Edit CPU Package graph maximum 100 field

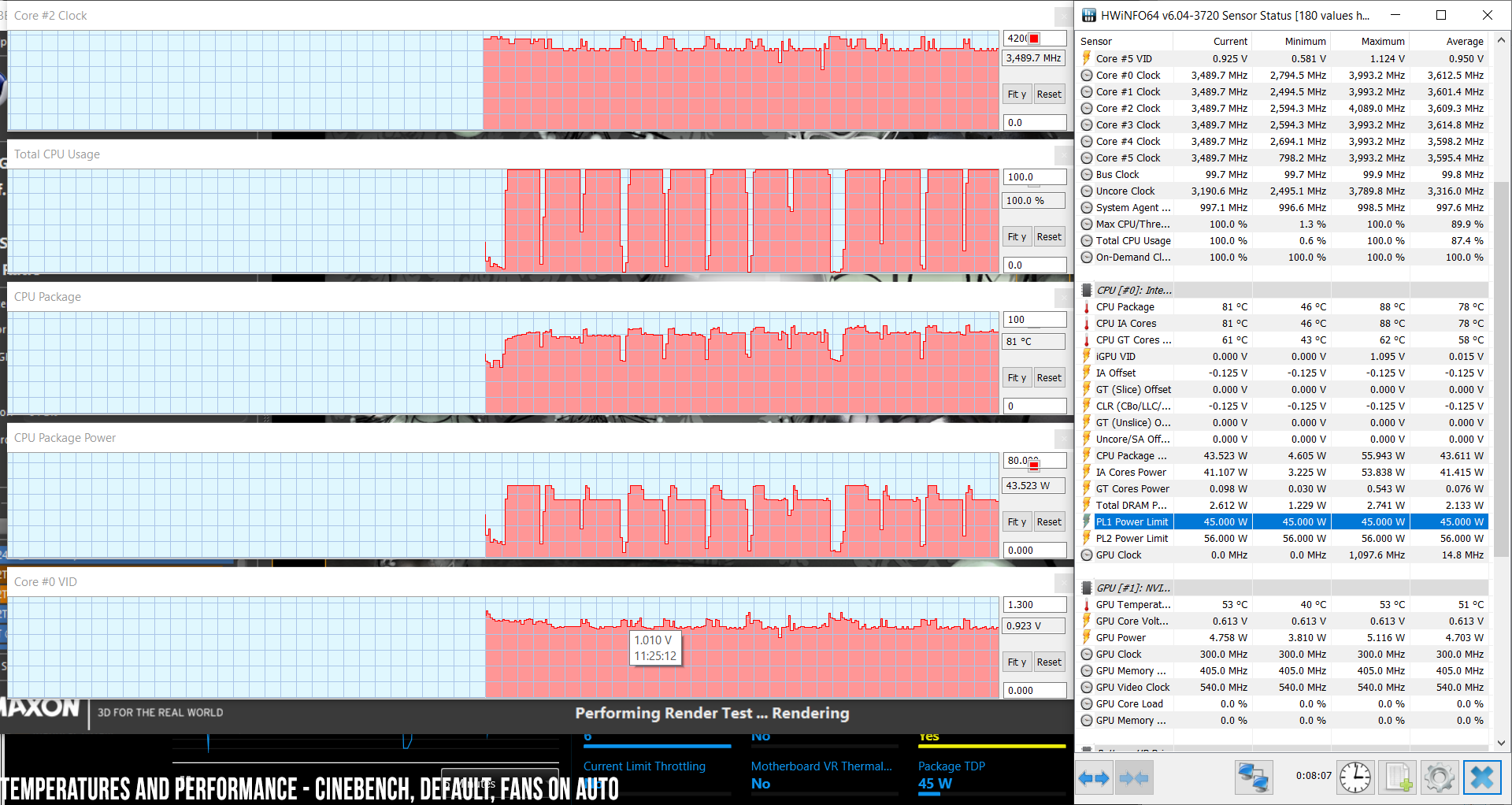(1034, 320)
